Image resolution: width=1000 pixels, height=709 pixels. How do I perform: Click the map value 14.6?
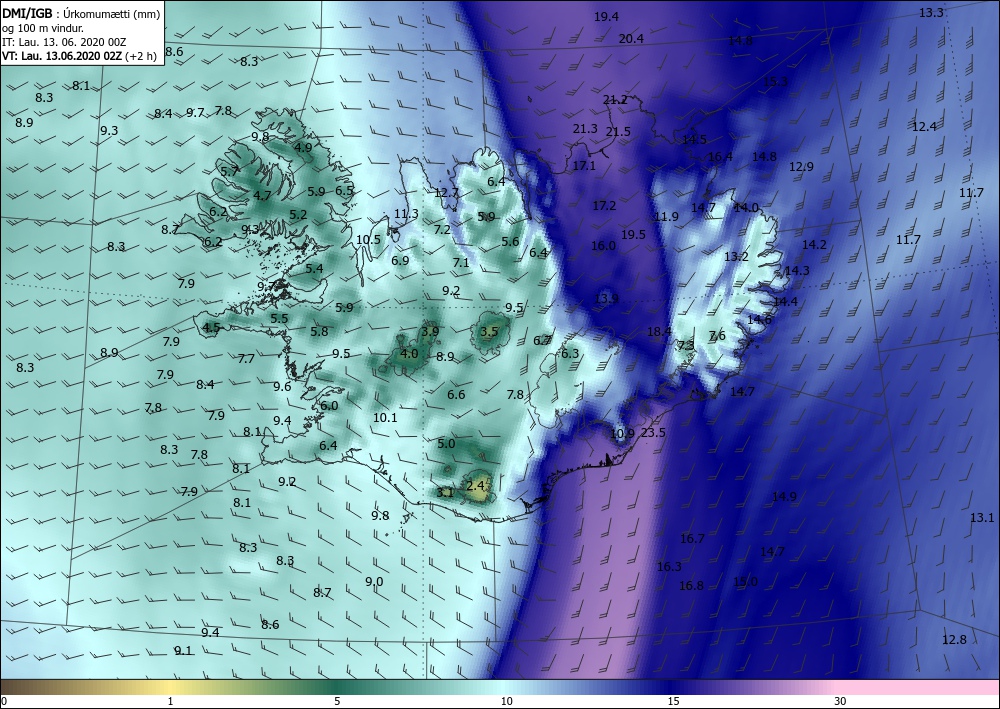pyautogui.click(x=759, y=320)
